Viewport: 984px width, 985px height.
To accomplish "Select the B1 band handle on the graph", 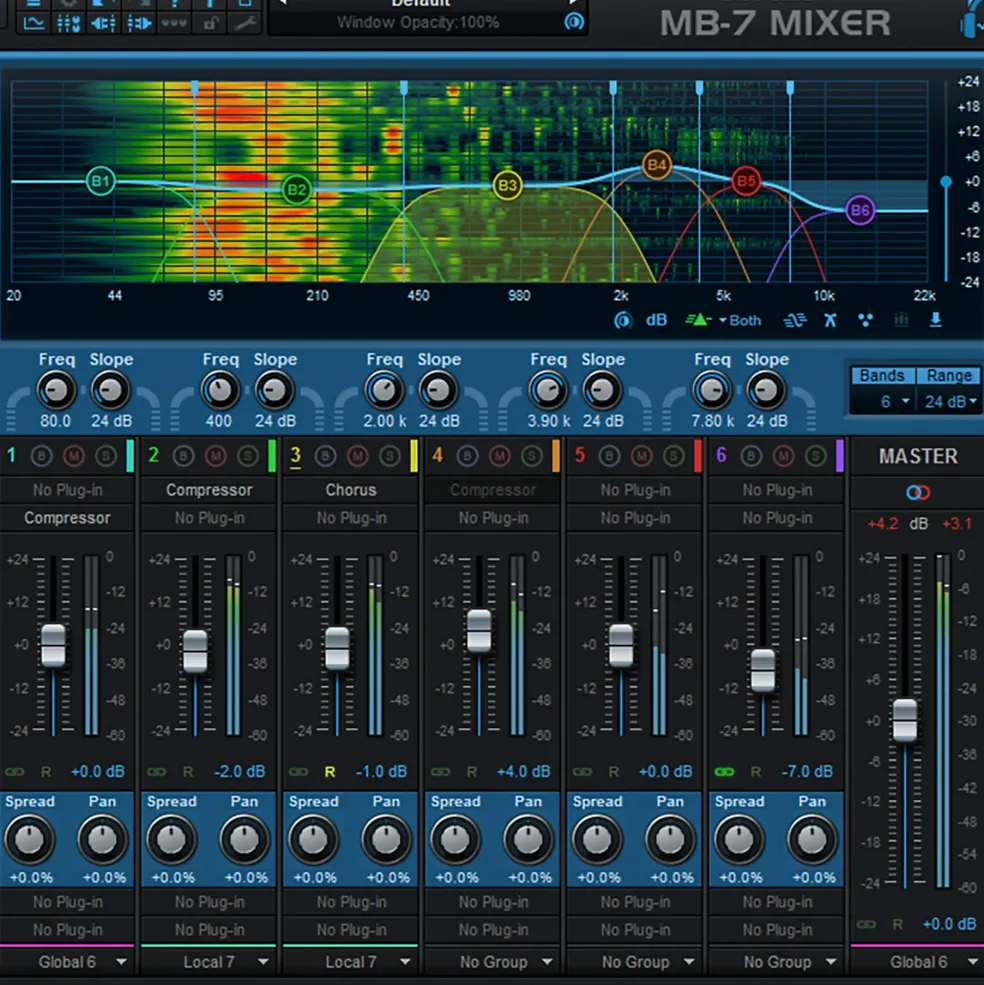I will pos(101,182).
